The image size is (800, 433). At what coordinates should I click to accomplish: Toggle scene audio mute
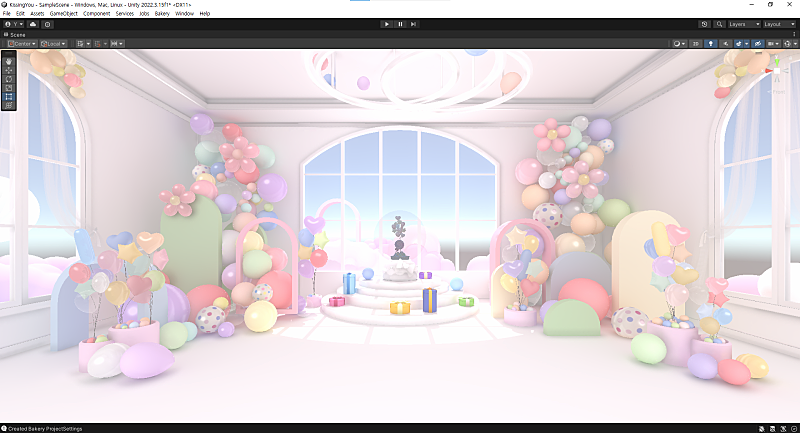pyautogui.click(x=724, y=44)
